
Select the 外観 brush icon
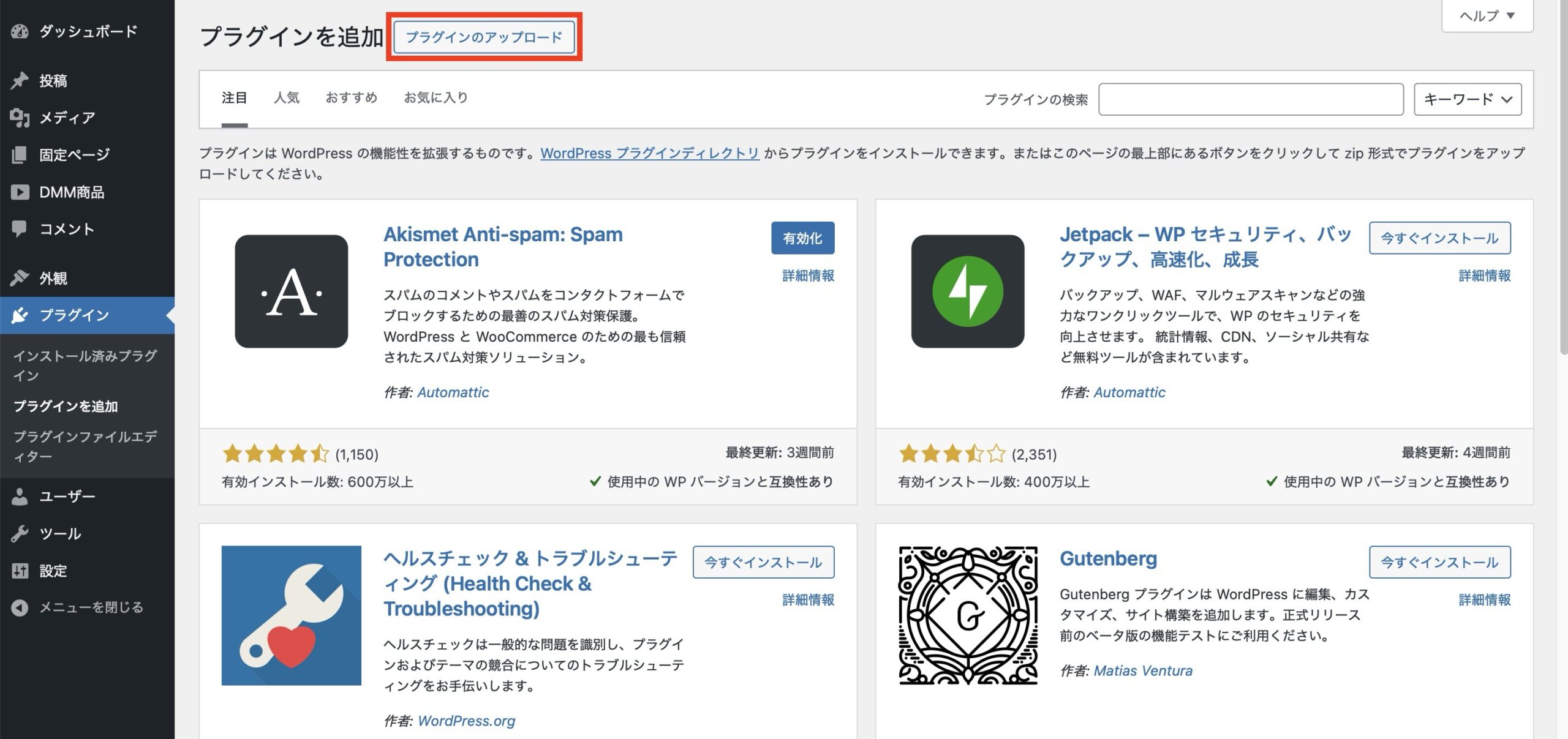coord(20,277)
